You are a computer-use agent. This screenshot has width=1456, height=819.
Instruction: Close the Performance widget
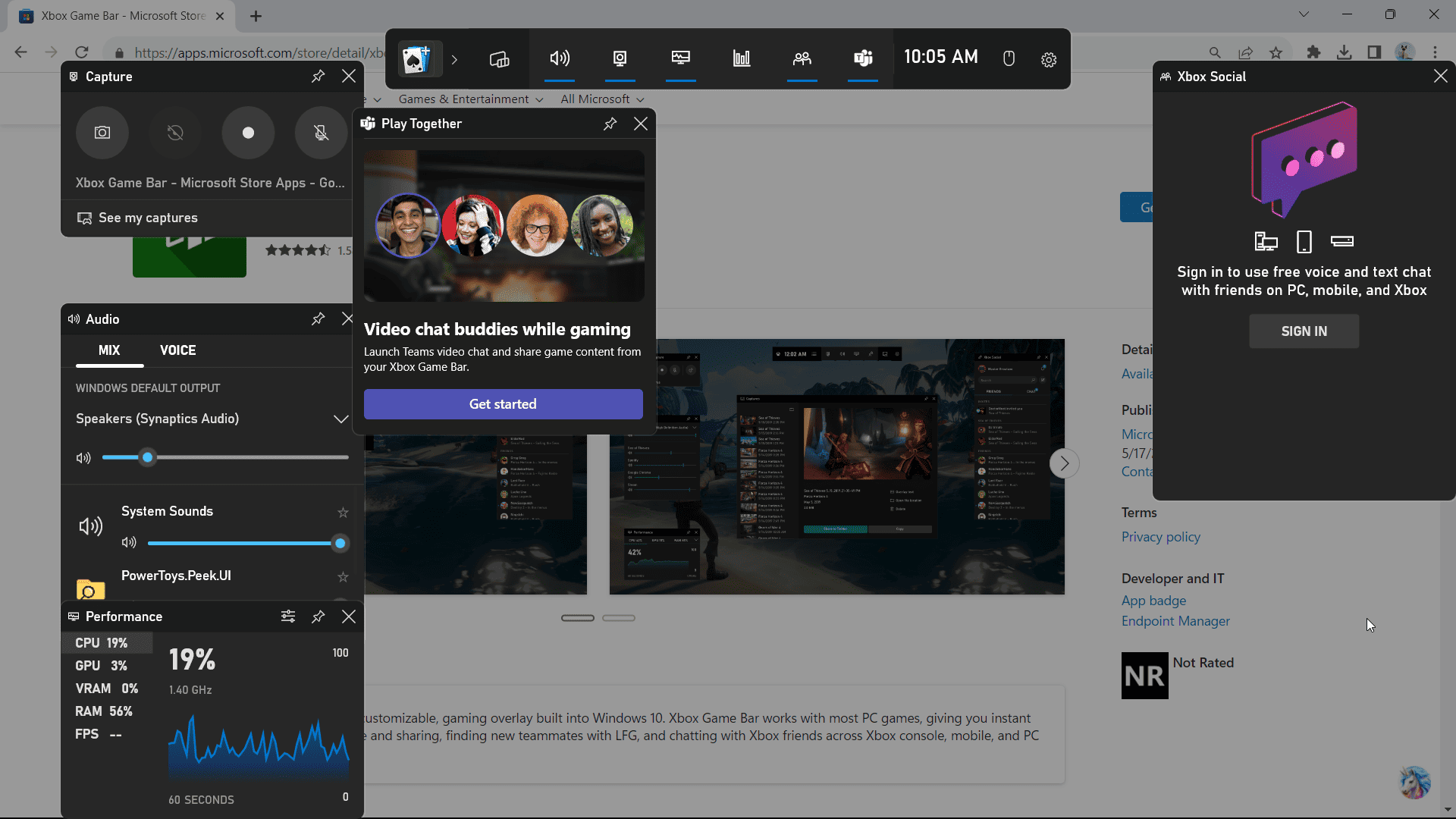click(349, 617)
